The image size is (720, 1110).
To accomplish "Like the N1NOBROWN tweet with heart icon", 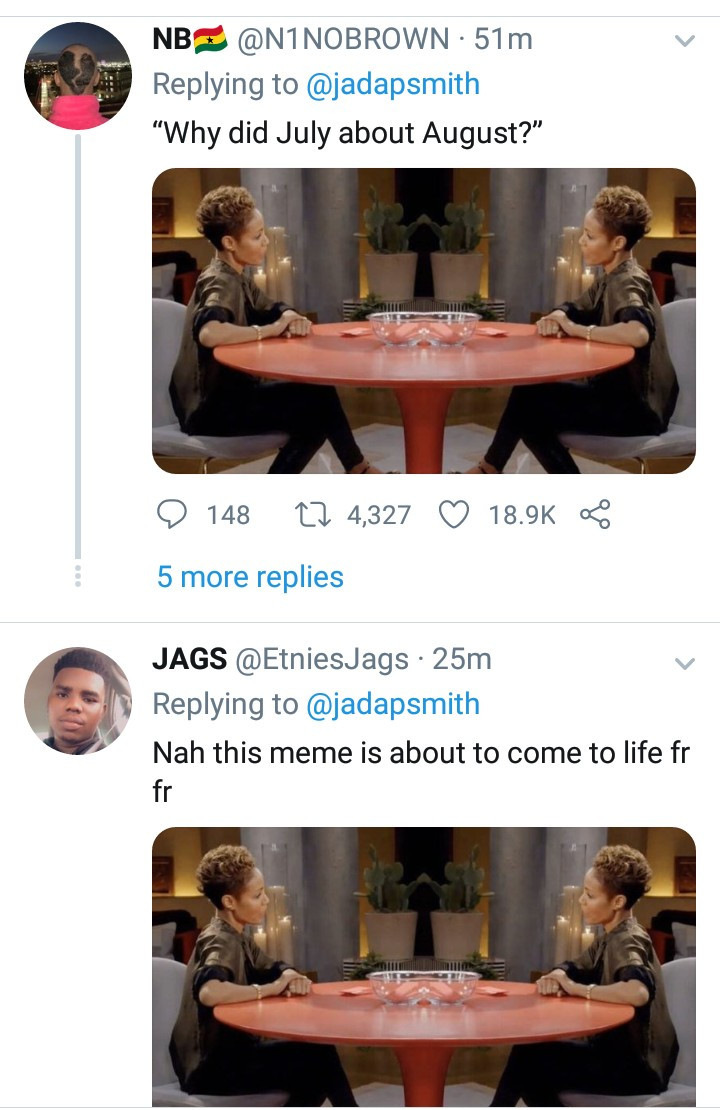I will (x=455, y=515).
